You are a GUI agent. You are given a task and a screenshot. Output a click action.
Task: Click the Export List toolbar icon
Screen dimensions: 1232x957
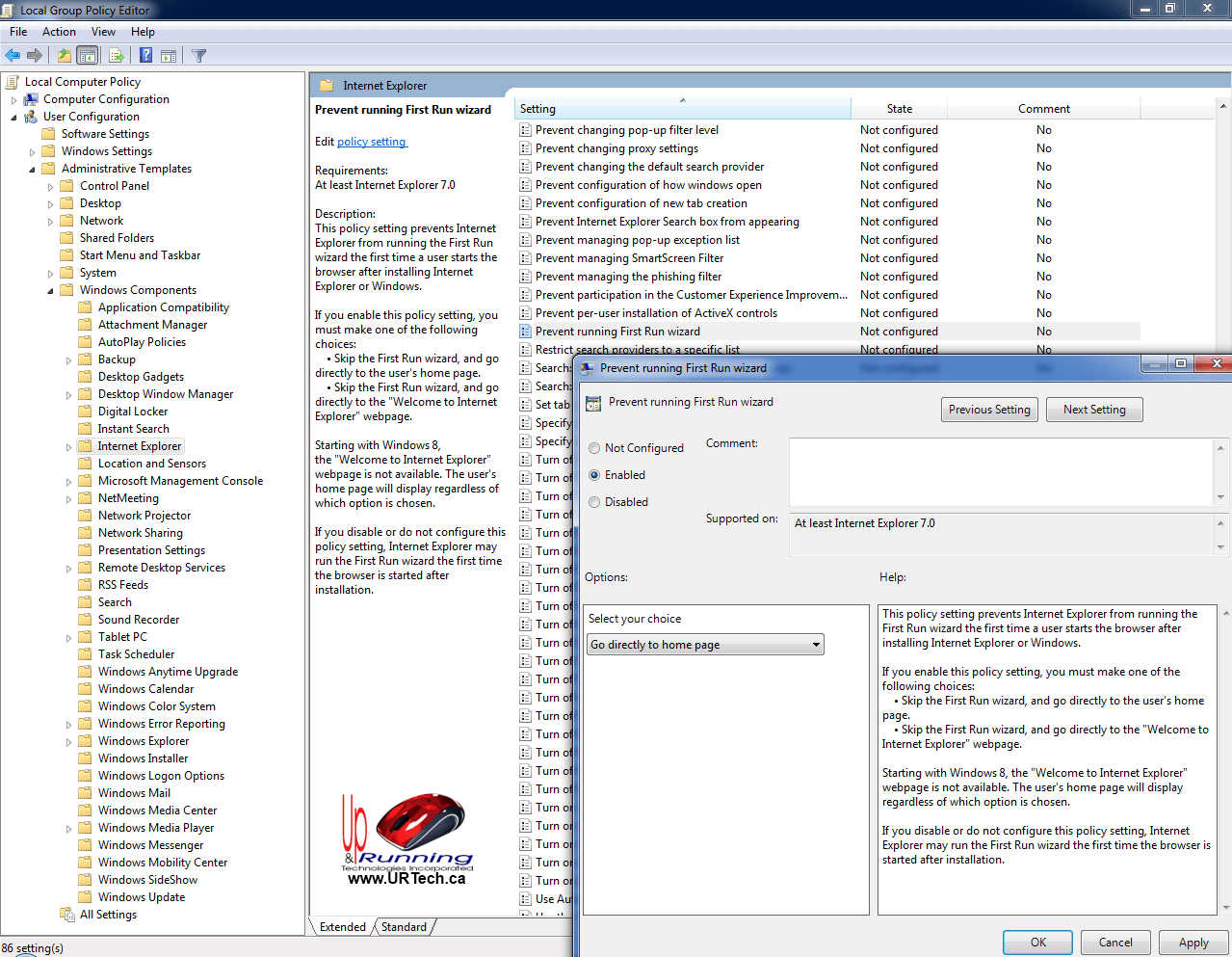pos(116,56)
